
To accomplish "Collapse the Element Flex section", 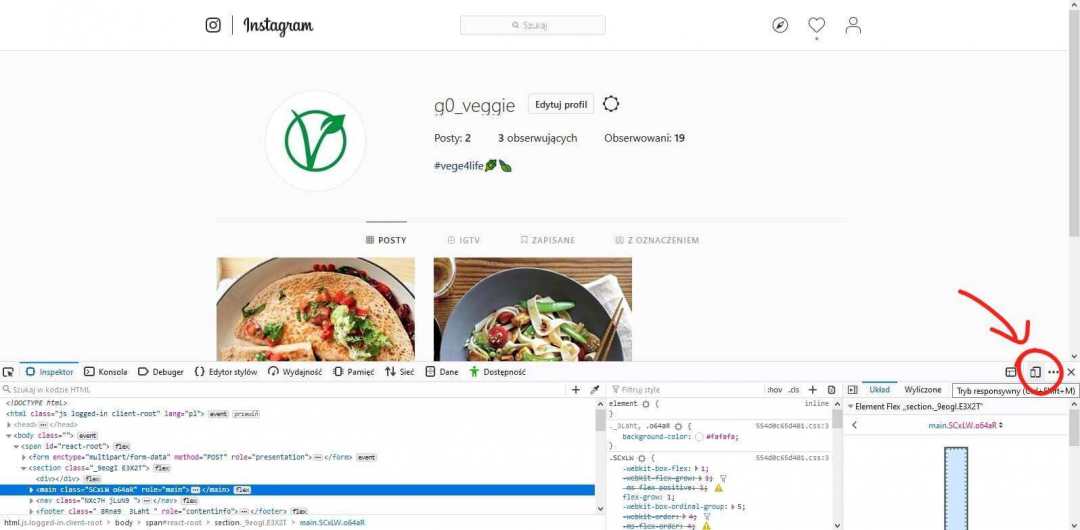I will click(851, 407).
